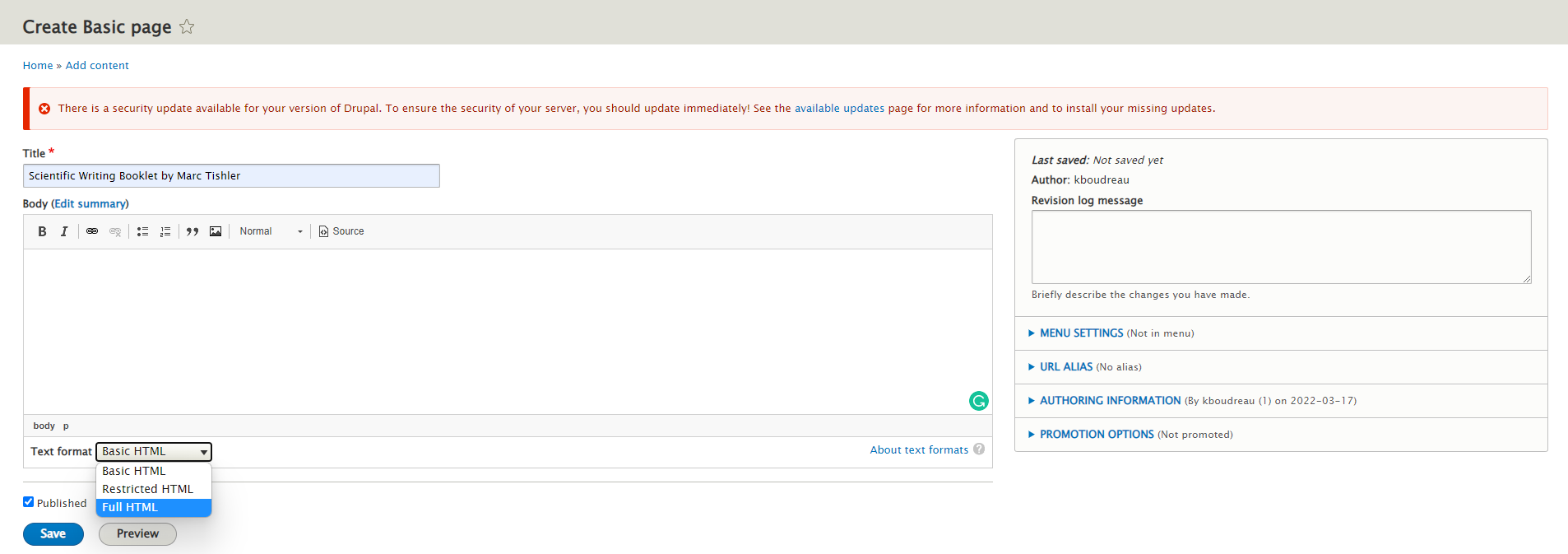This screenshot has height=554, width=1568.
Task: Choose Full HTML from the format list
Action: 154,507
